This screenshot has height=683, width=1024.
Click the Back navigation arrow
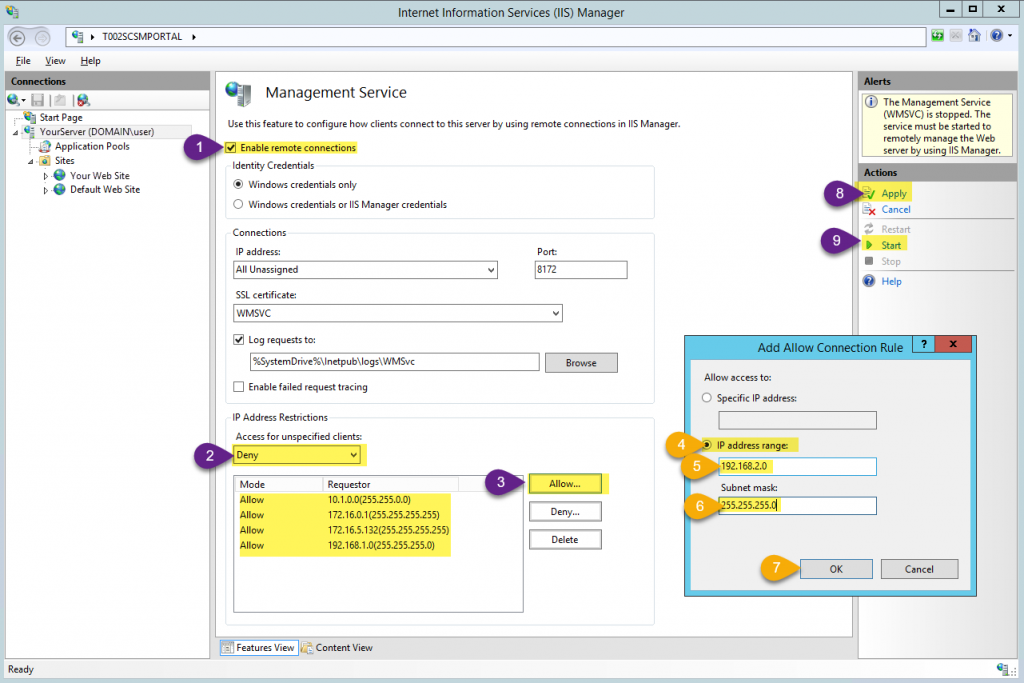point(18,36)
